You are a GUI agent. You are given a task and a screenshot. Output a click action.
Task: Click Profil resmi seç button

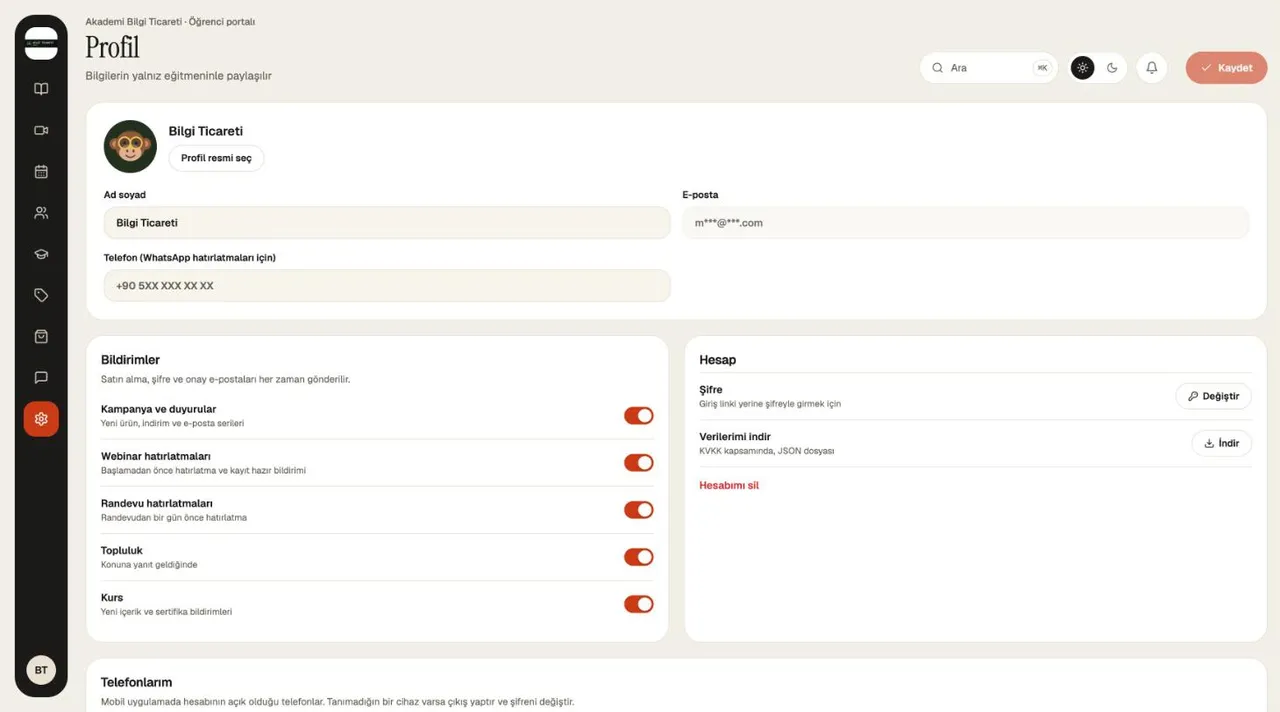coord(216,158)
